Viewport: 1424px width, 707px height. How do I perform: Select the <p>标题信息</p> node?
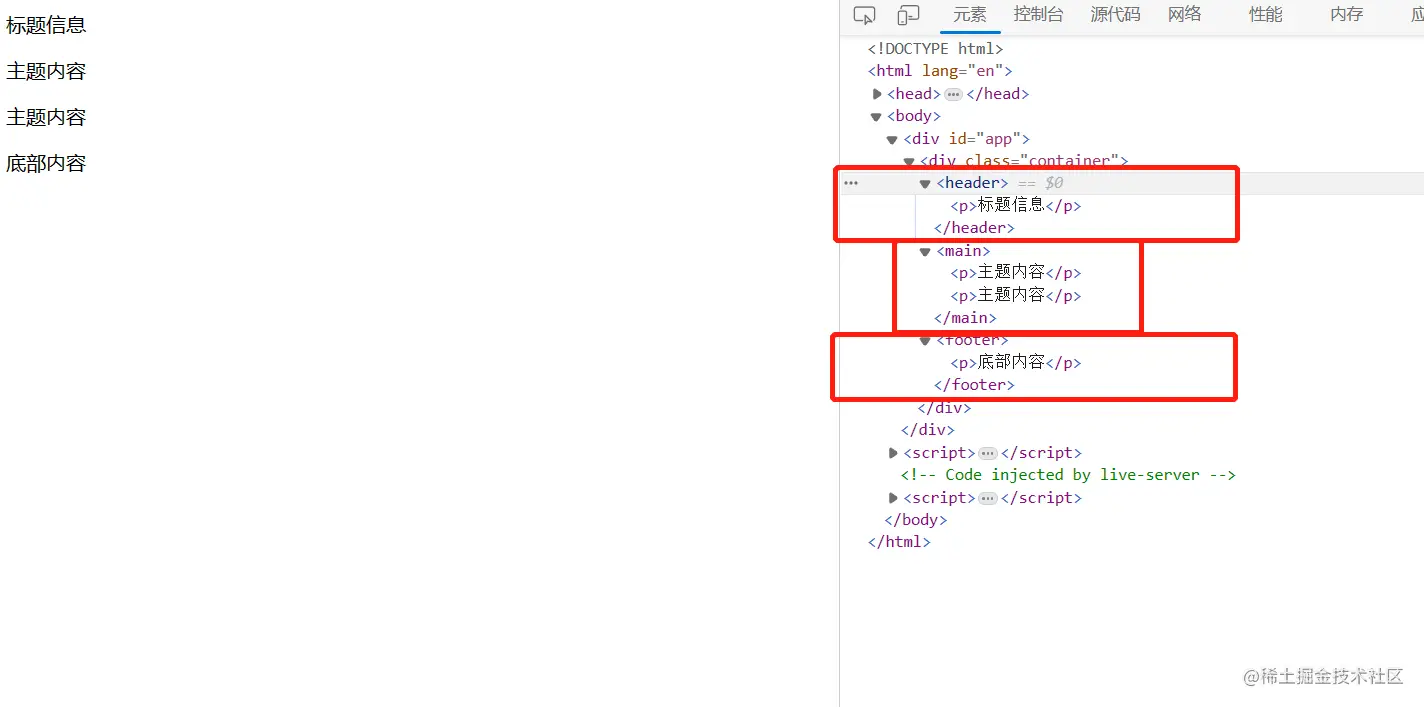click(x=1016, y=205)
